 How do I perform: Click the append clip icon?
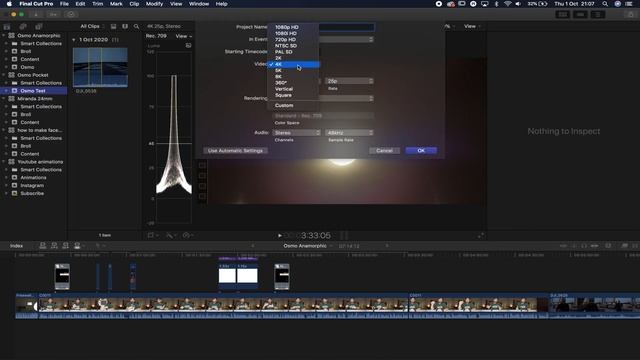65,246
